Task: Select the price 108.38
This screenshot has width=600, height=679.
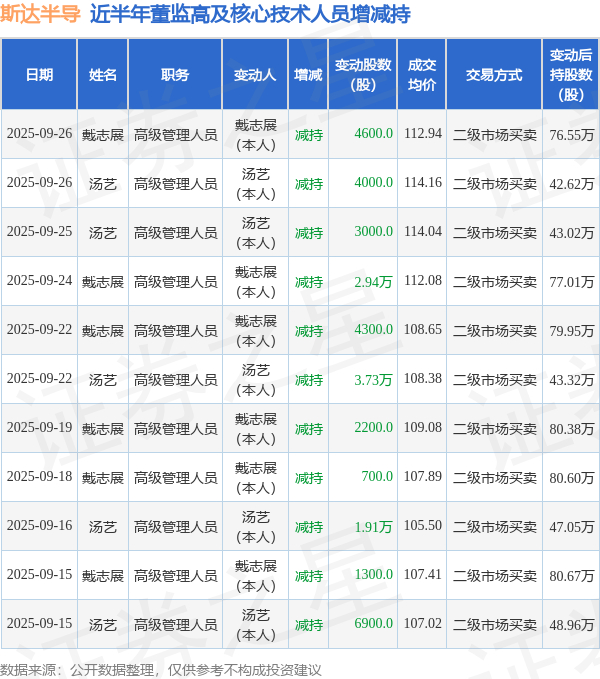Action: pos(423,378)
